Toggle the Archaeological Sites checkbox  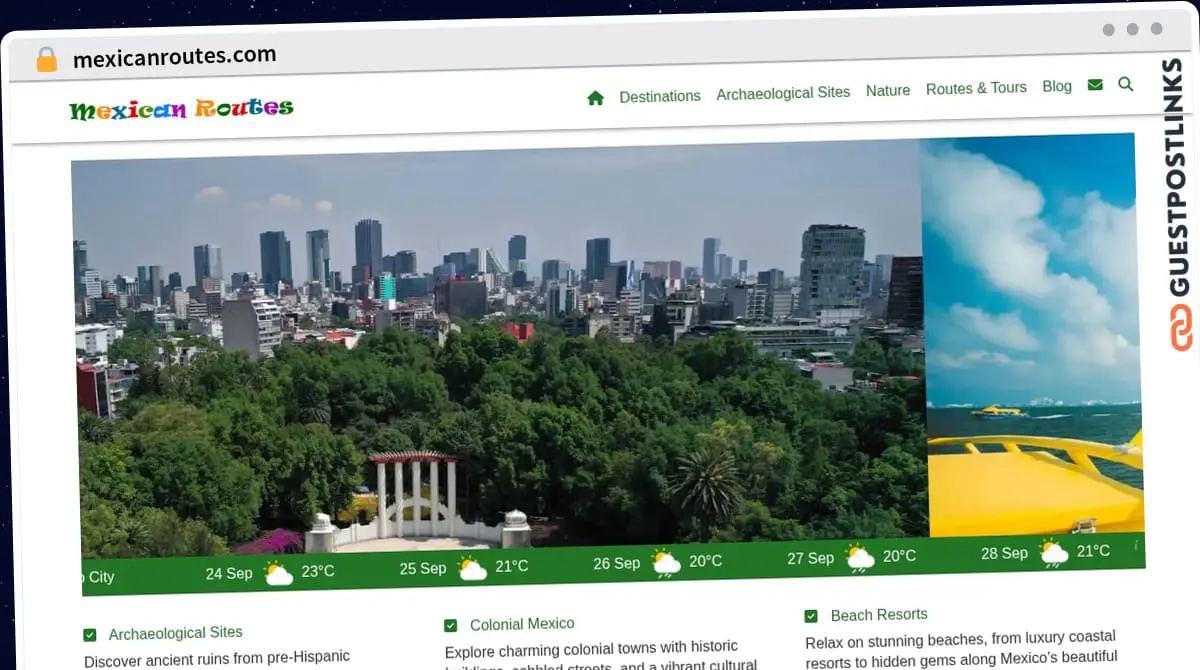coord(89,633)
